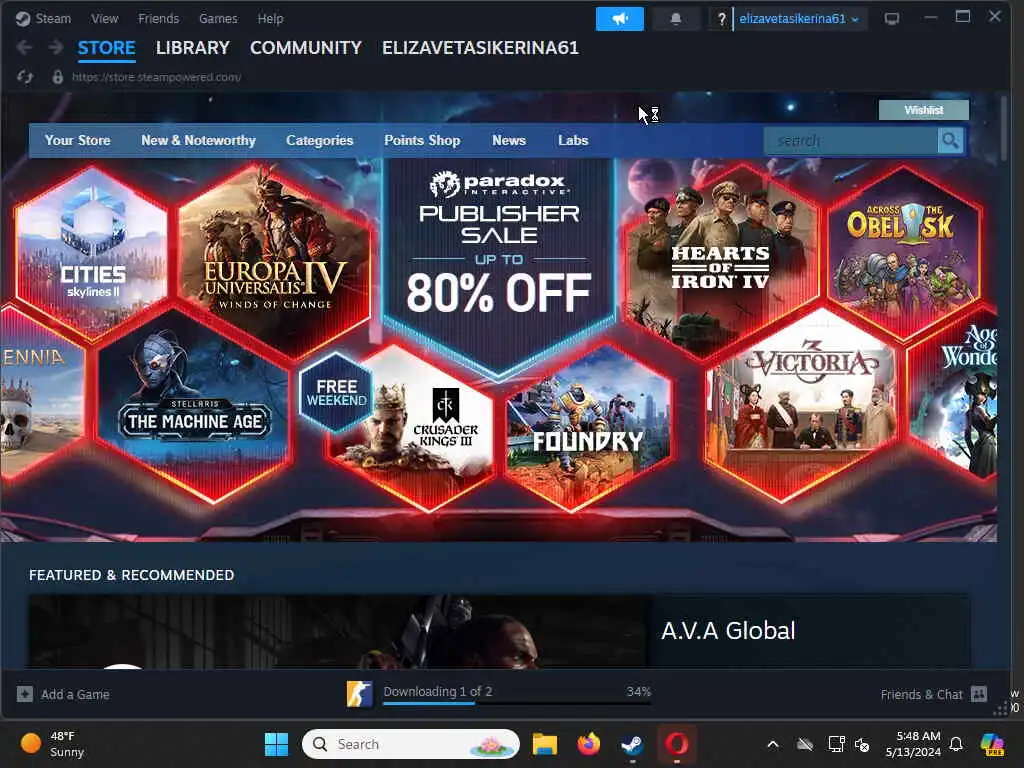Click the Windows taskbar Search box
Viewport: 1024px width, 768px height.
[411, 744]
